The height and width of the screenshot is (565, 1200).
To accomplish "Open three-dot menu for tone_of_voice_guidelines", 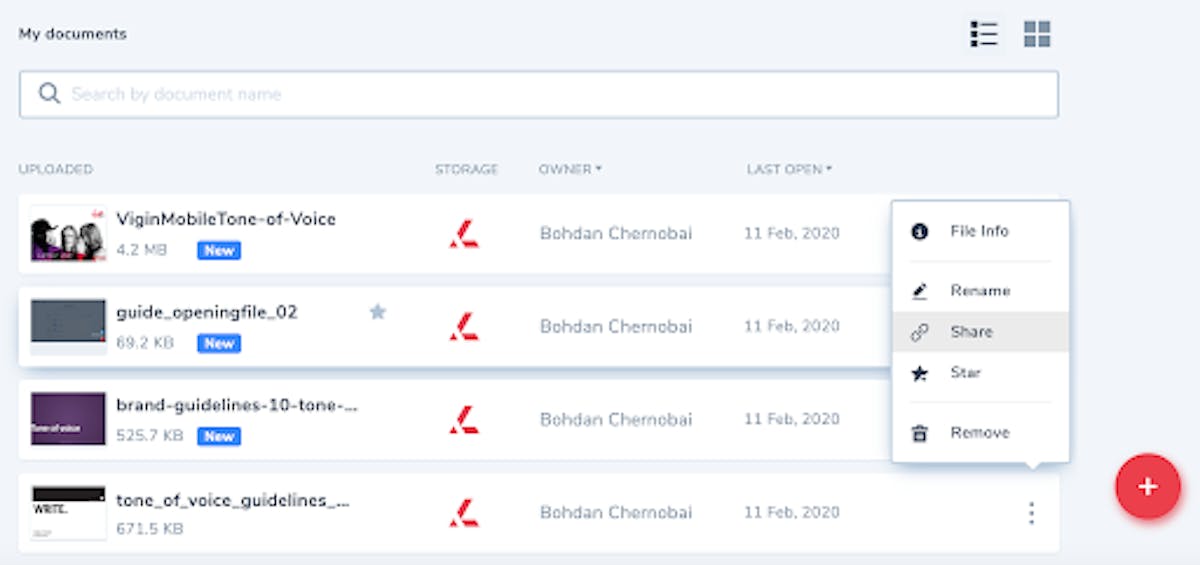I will 1031,513.
